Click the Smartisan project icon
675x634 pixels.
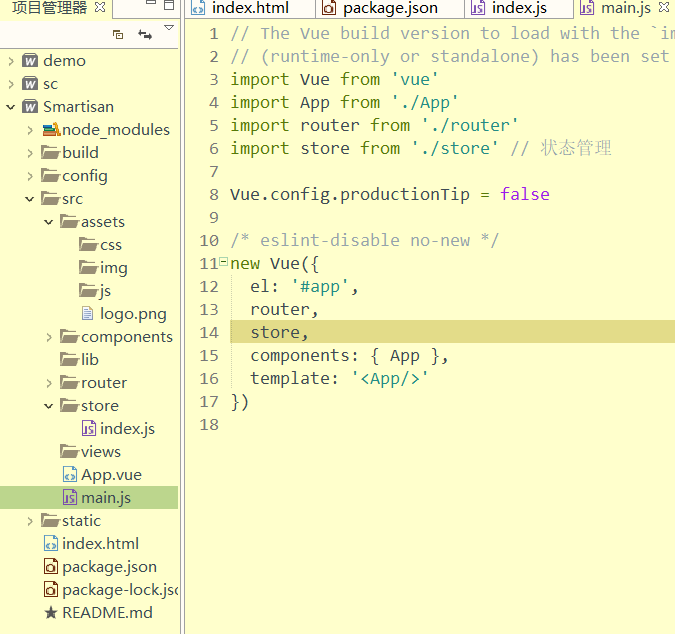tap(30, 107)
